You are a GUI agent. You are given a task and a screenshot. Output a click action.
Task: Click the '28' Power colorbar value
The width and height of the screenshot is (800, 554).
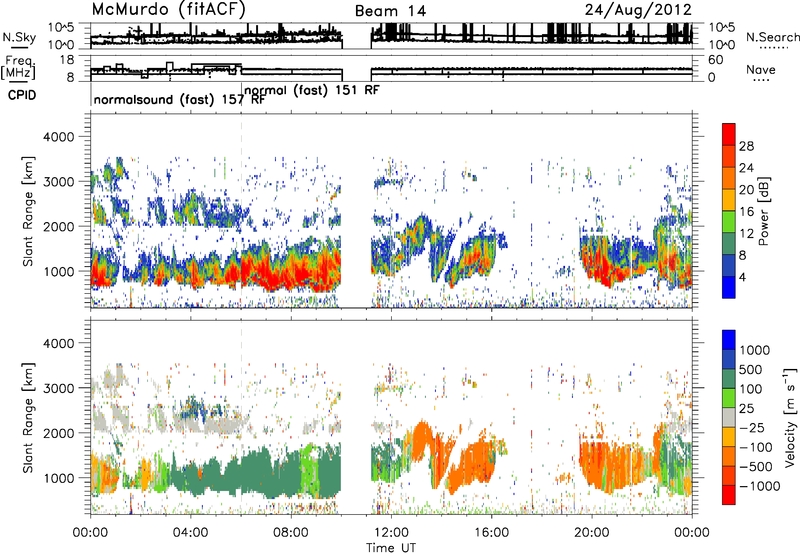(746, 146)
